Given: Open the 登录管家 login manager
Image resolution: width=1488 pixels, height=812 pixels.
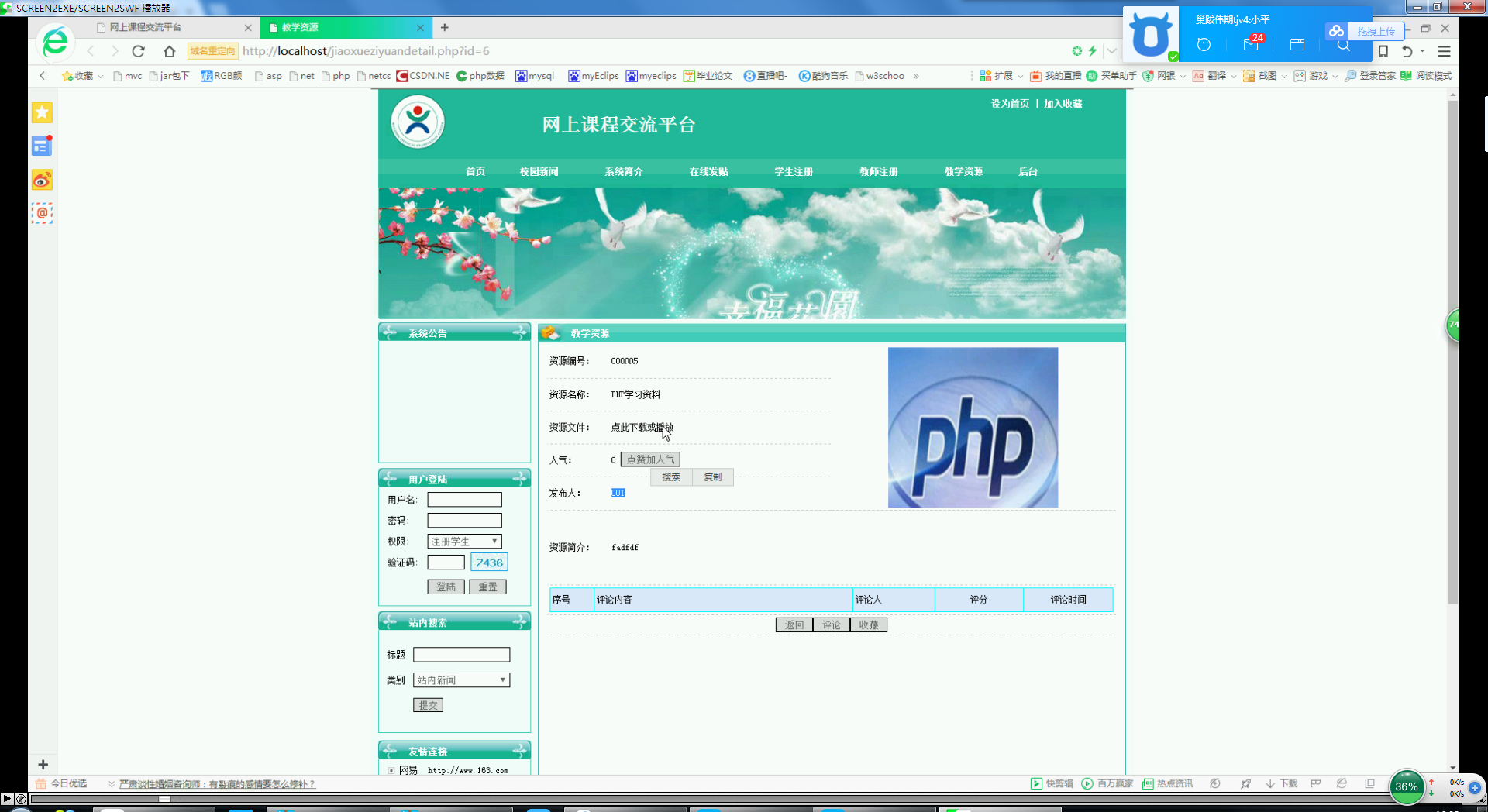Looking at the screenshot, I should tap(1370, 76).
